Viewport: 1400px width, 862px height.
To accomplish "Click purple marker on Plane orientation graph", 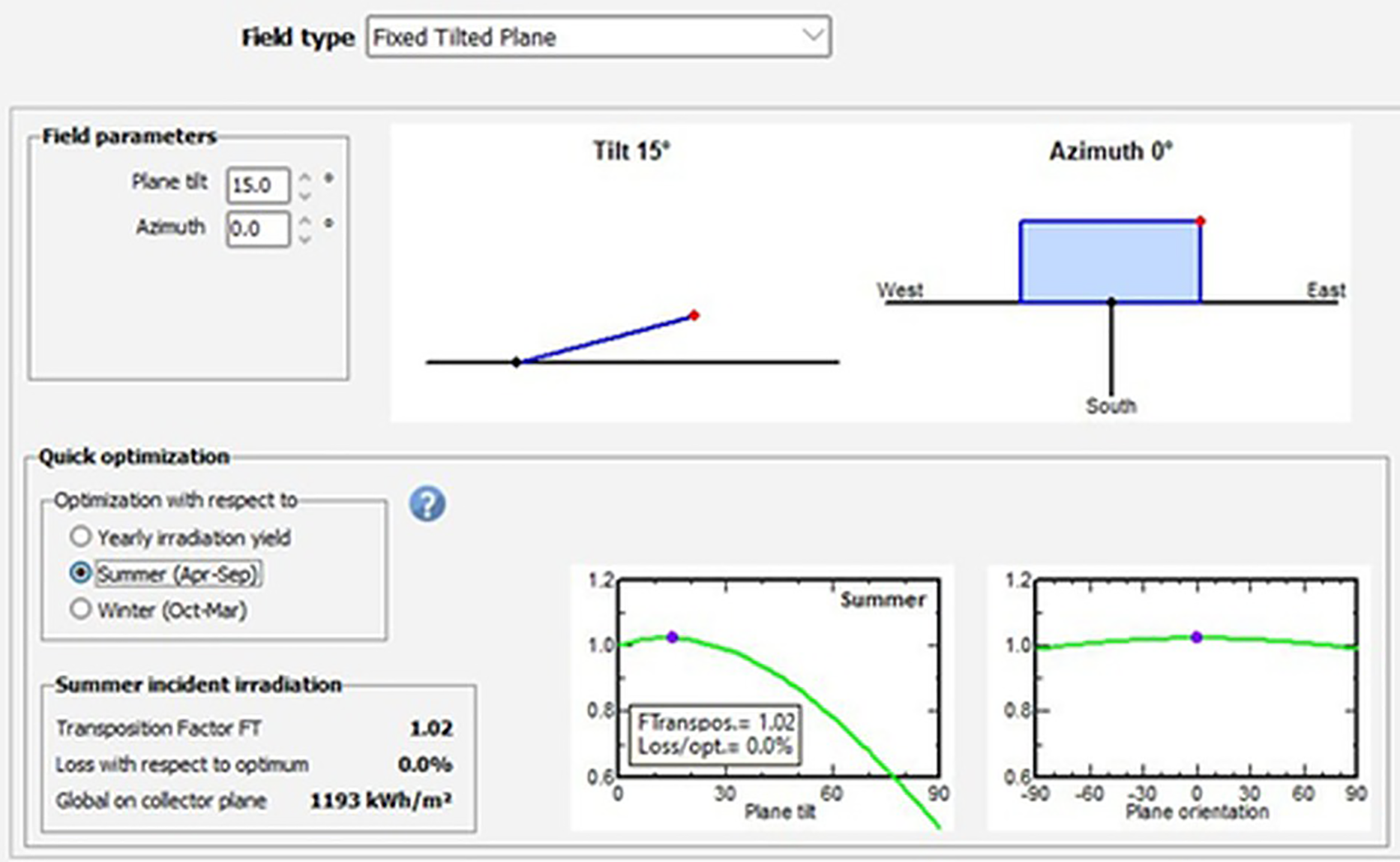I will pyautogui.click(x=1197, y=637).
